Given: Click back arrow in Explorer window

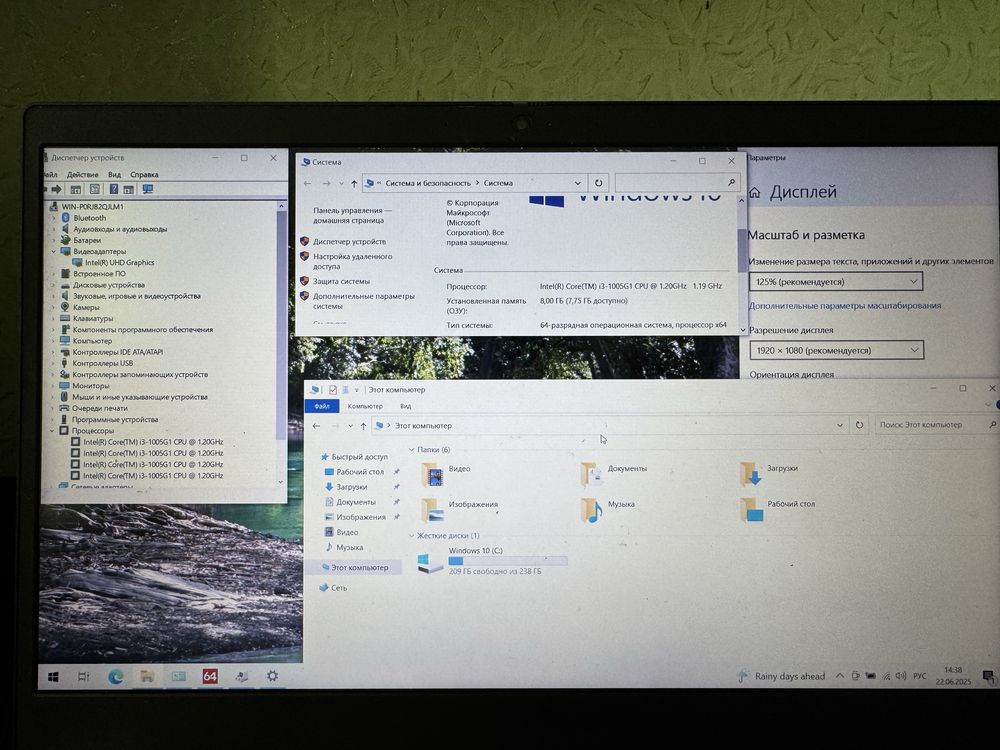Looking at the screenshot, I should click(316, 426).
